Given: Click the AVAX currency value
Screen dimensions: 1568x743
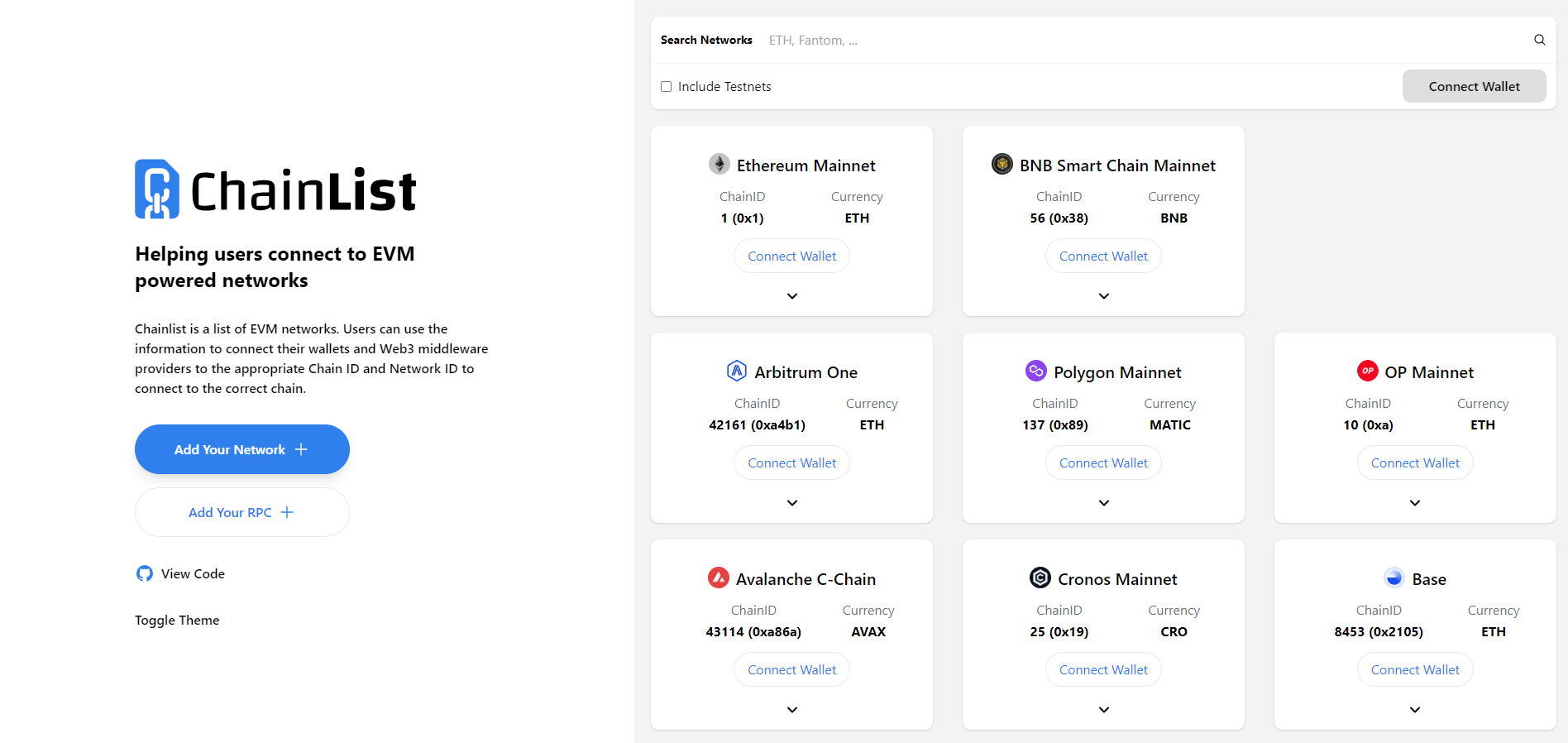Looking at the screenshot, I should pos(868,632).
